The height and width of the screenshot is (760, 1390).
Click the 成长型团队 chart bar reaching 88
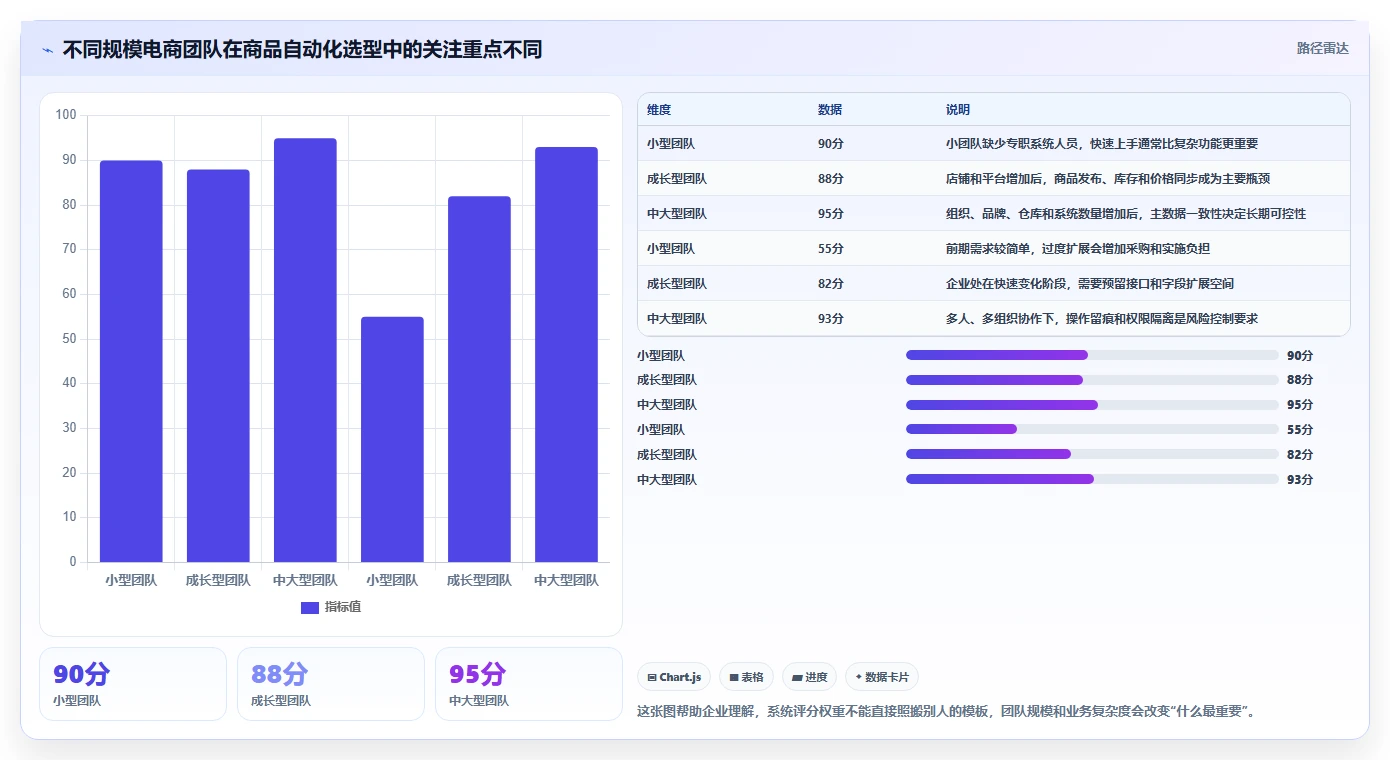pyautogui.click(x=218, y=365)
